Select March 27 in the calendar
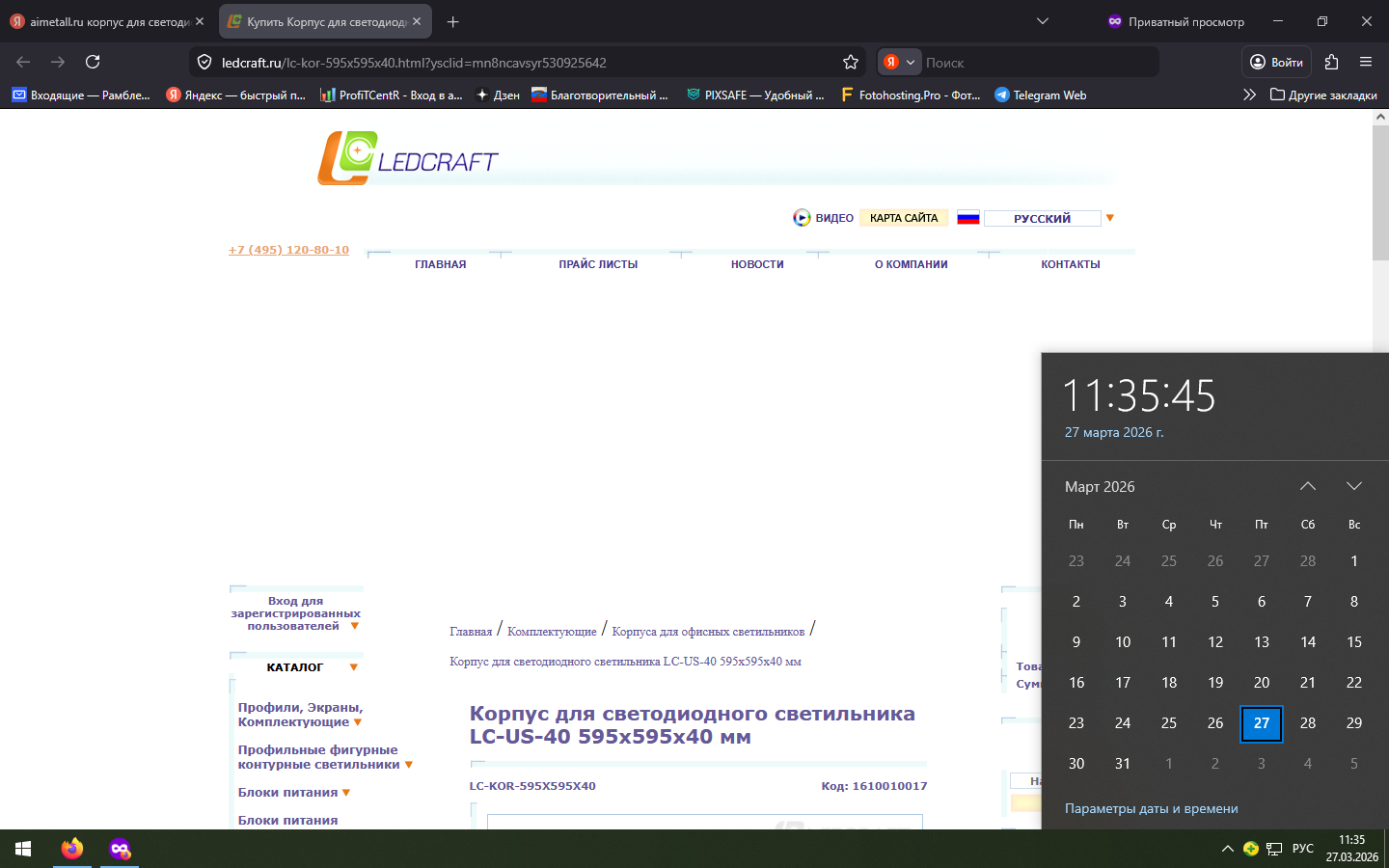1389x868 pixels. click(1262, 723)
